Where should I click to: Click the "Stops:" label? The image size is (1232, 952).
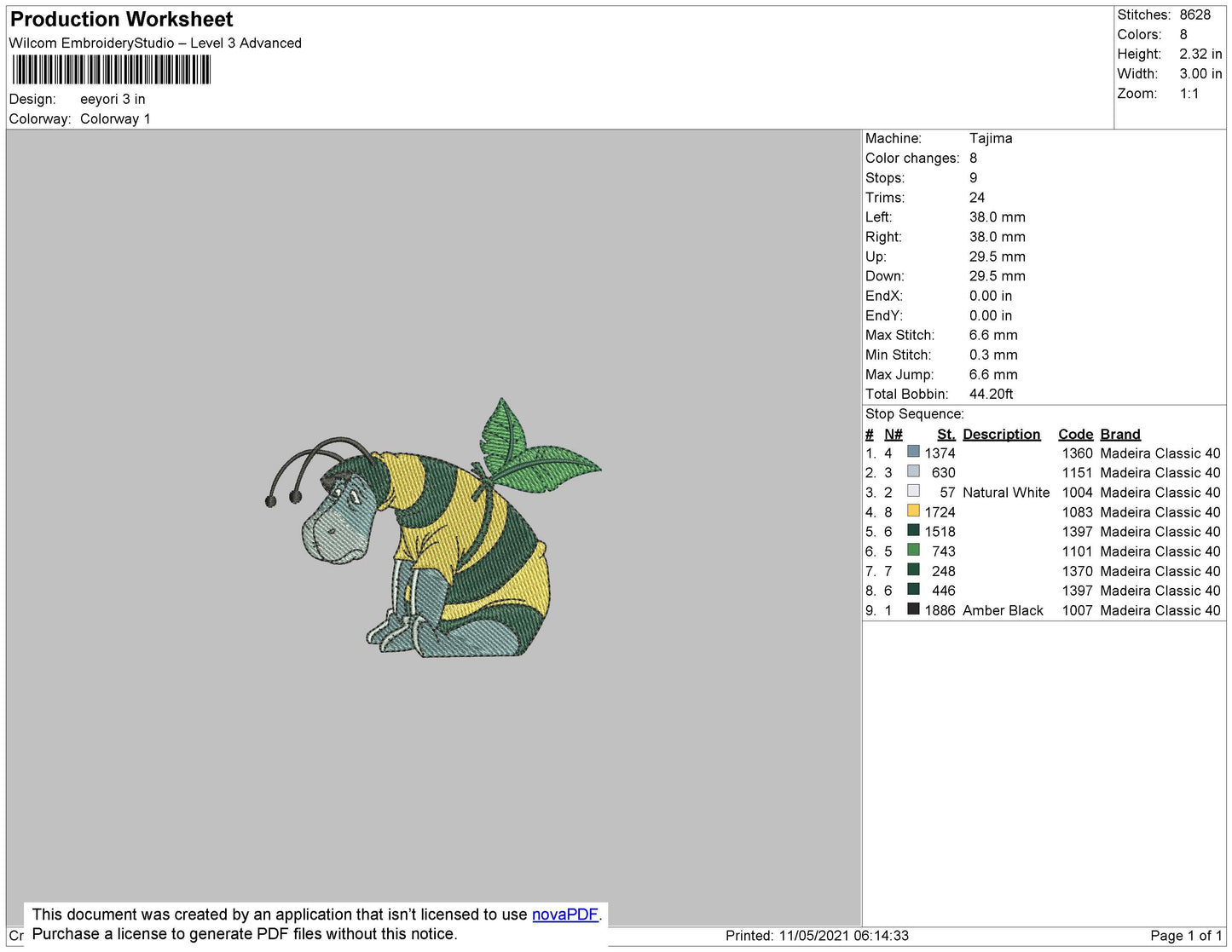pyautogui.click(x=885, y=178)
